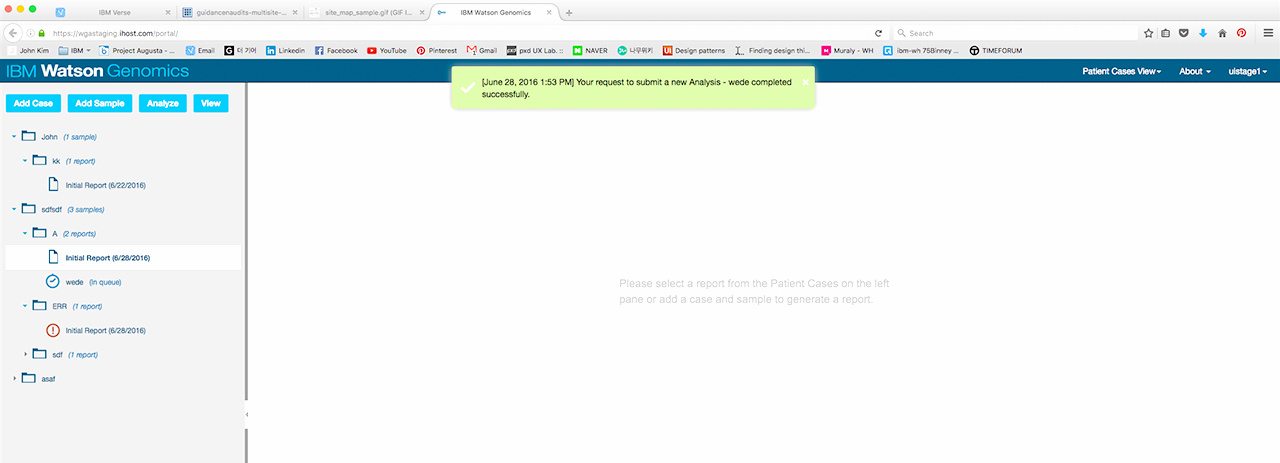Select the John case folder icon
The image size is (1280, 463).
[28, 136]
